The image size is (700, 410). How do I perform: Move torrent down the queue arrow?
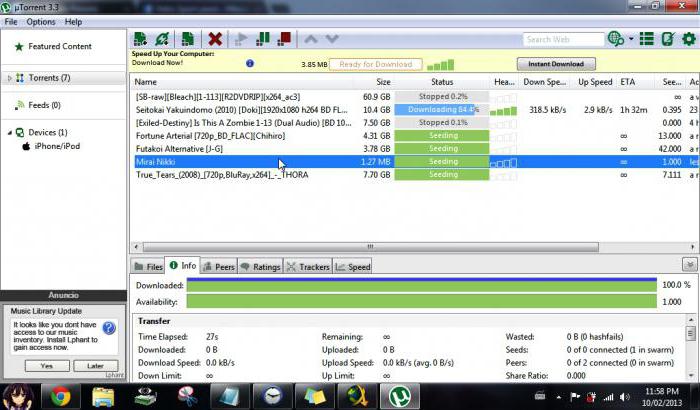(x=332, y=39)
